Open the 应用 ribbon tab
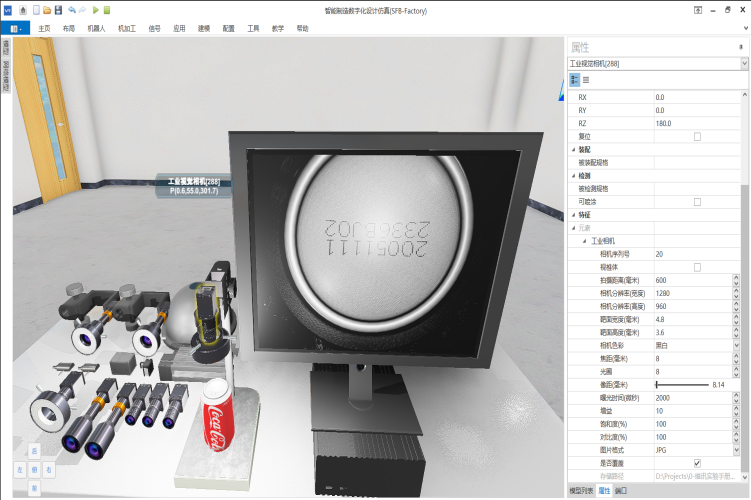Screen dimensions: 751x500 pyautogui.click(x=179, y=28)
